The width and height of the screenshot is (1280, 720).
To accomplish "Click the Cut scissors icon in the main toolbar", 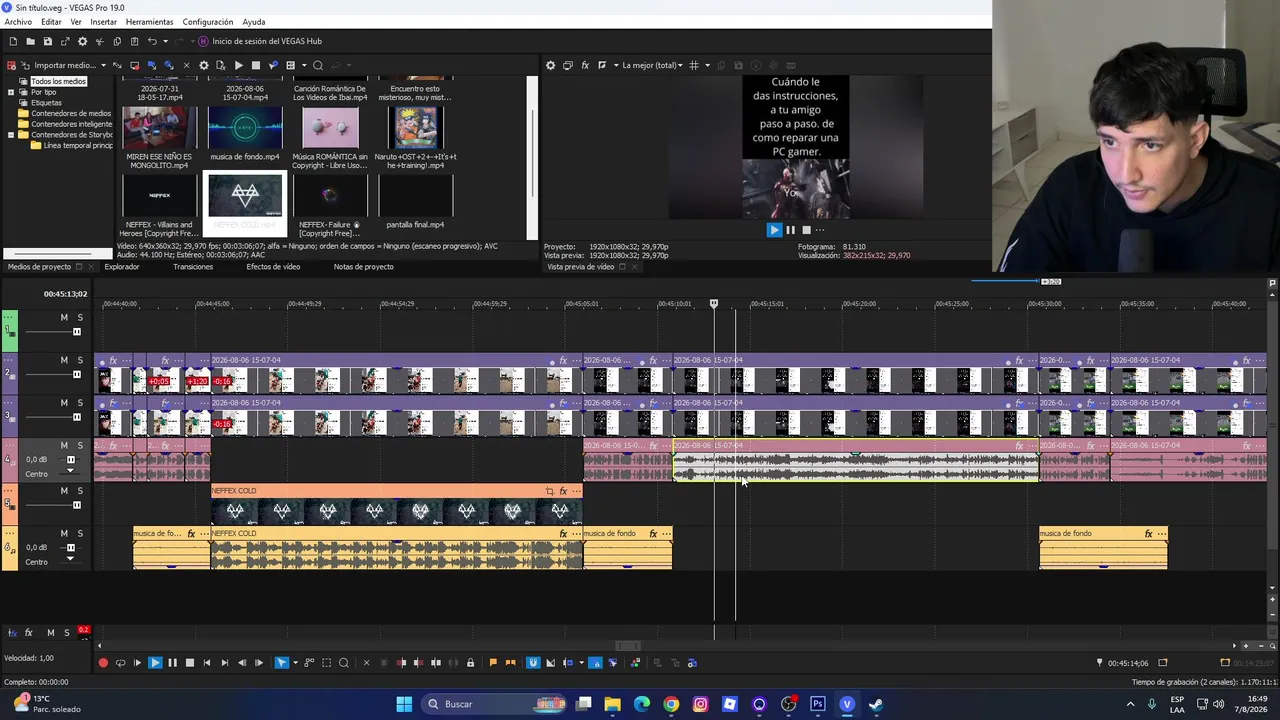I will click(x=99, y=41).
